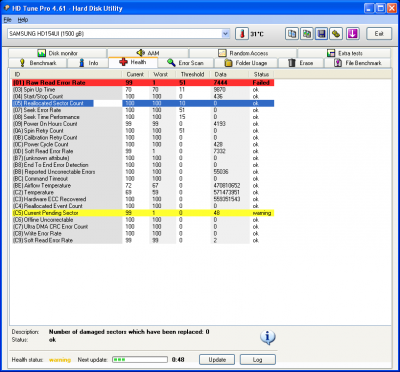Open options with the yellow tag icon
The image size is (400, 372).
click(x=337, y=34)
